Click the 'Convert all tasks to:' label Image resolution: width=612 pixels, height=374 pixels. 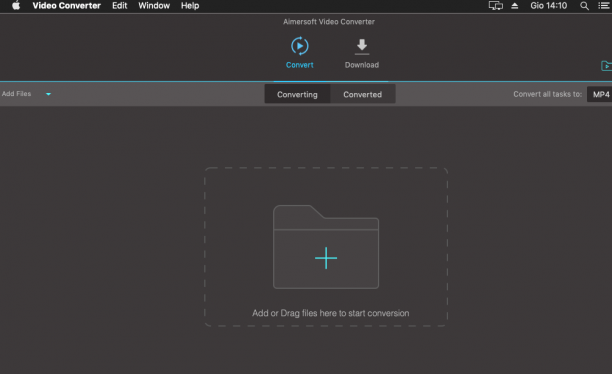(547, 94)
